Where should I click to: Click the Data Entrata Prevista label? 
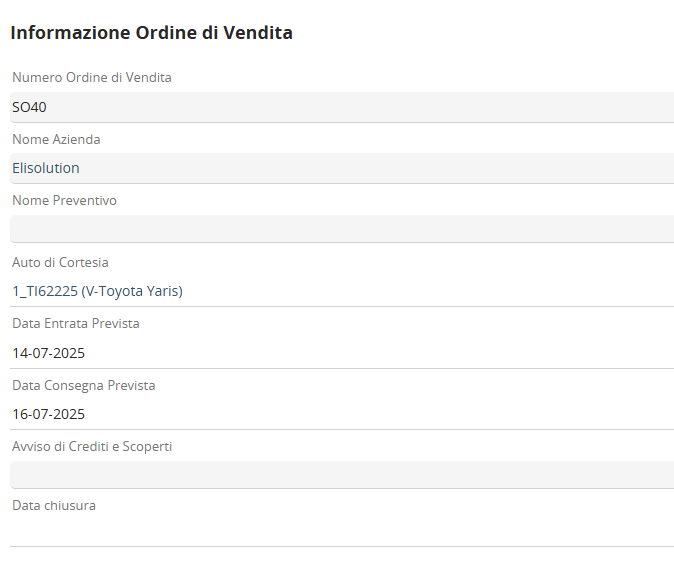(76, 323)
